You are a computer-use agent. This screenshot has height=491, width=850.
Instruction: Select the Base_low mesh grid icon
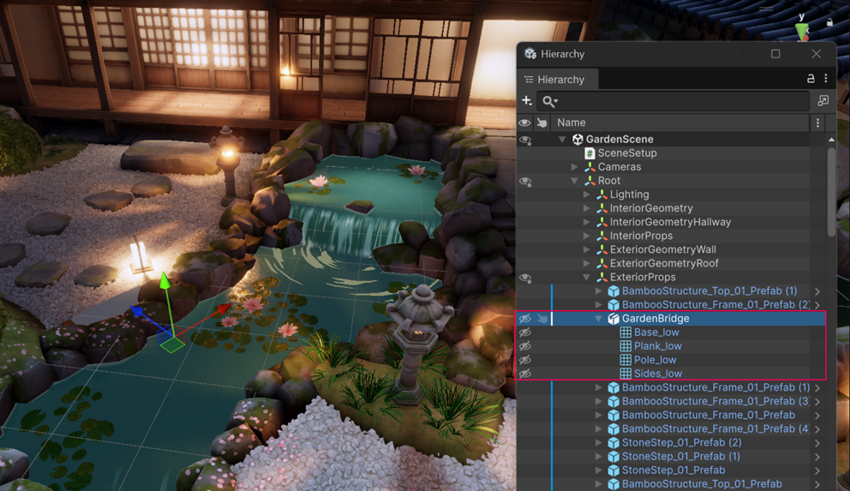click(626, 332)
